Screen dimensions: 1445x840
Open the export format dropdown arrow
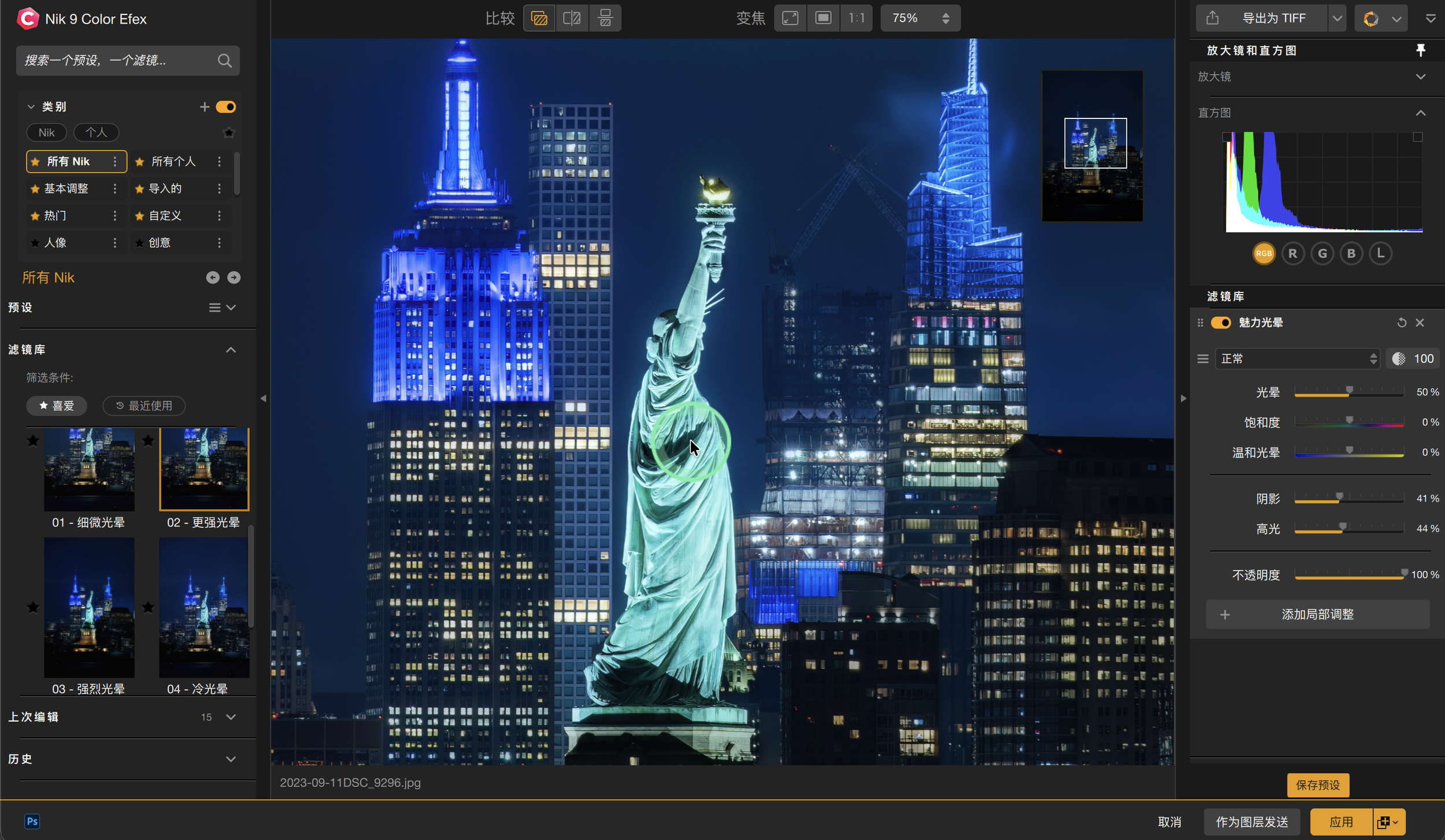tap(1337, 18)
